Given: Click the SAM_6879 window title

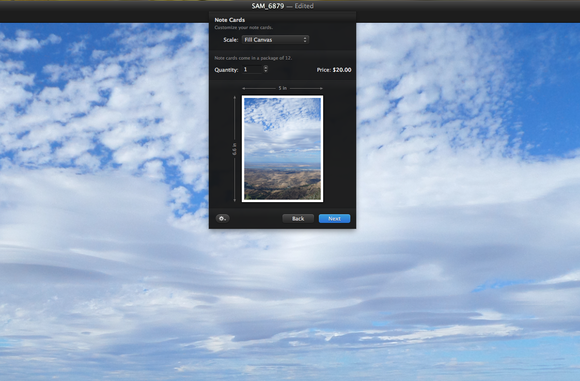Looking at the screenshot, I should click(x=268, y=6).
